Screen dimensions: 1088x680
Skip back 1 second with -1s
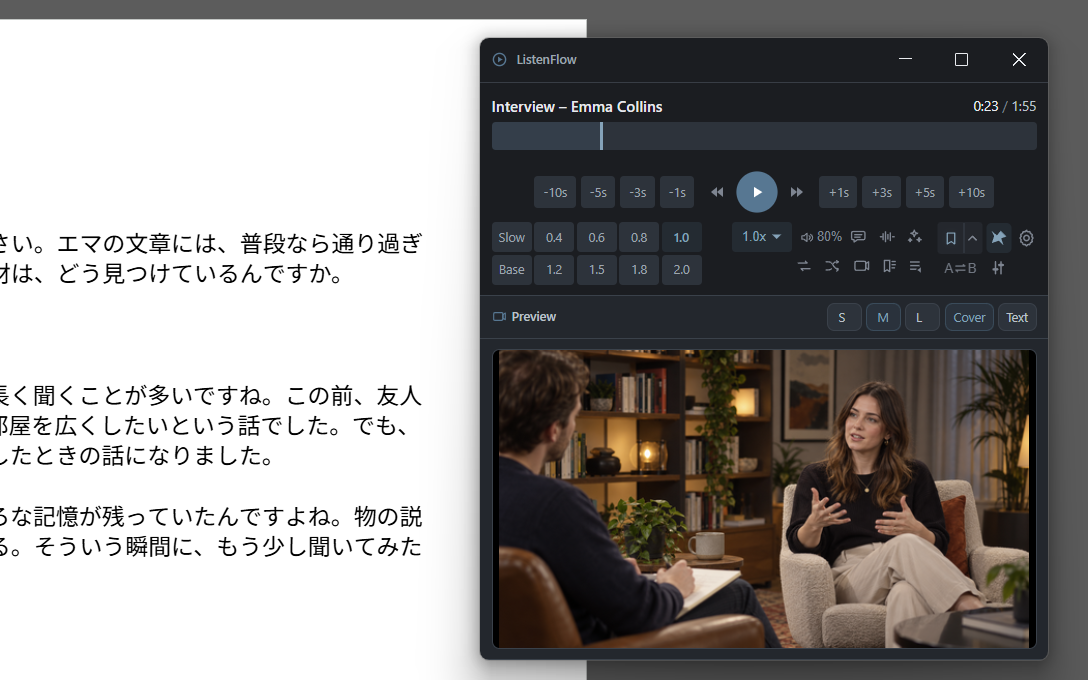click(677, 192)
